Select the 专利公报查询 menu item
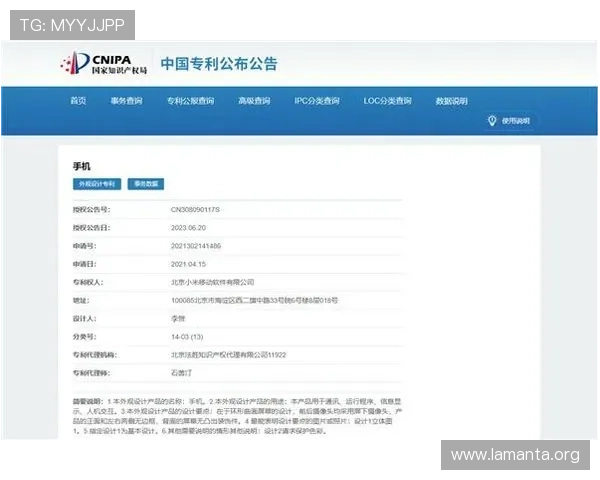Image resolution: width=600 pixels, height=480 pixels. 191,101
